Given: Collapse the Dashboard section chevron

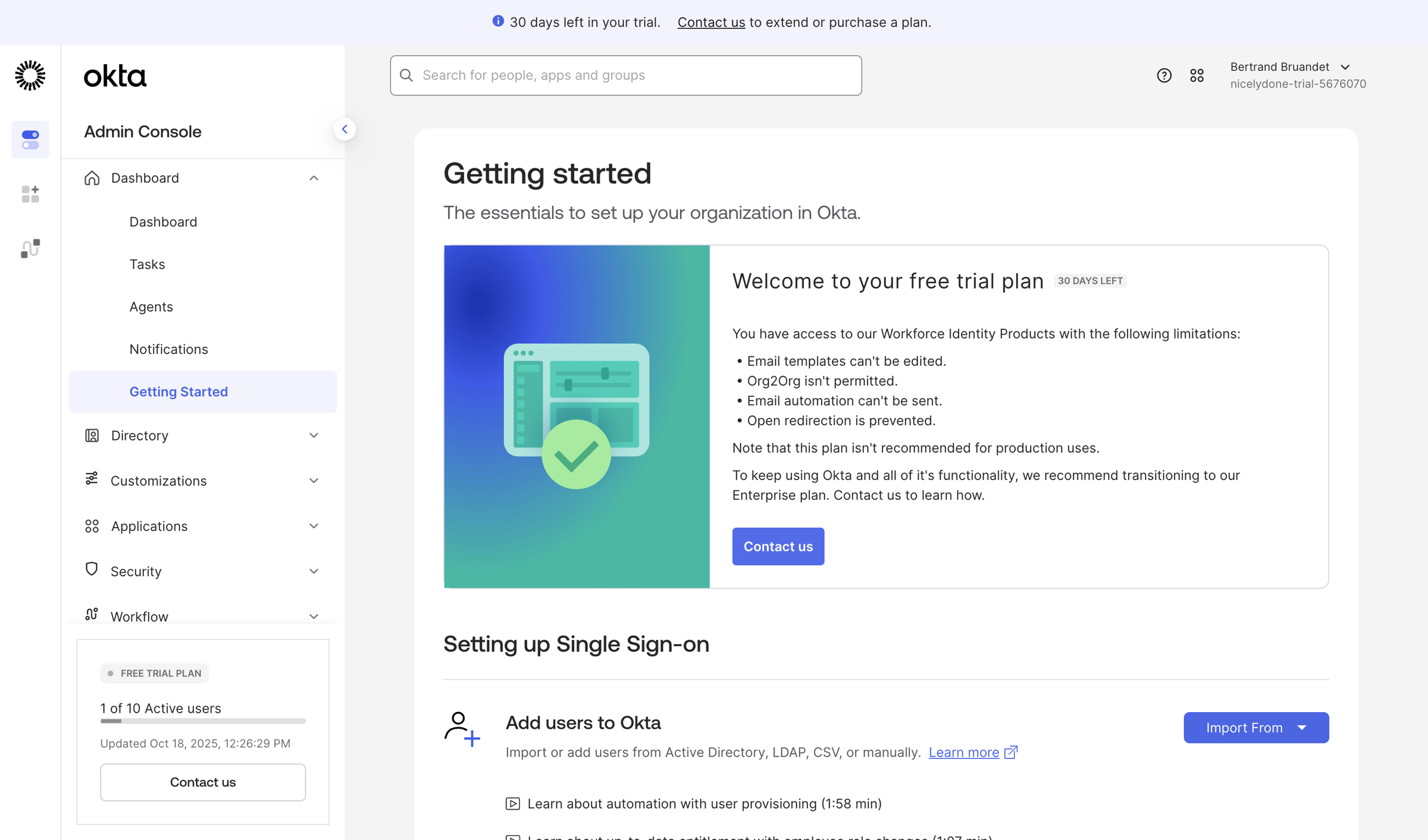Looking at the screenshot, I should tap(314, 178).
